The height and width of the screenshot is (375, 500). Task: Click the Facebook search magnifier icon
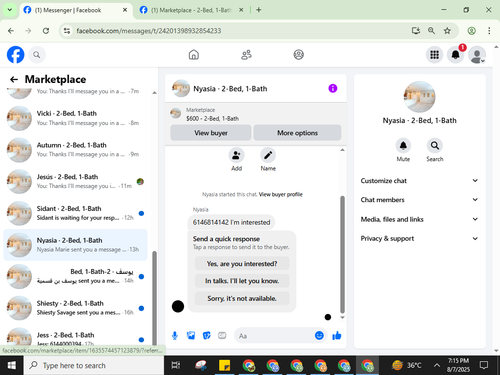click(x=37, y=55)
